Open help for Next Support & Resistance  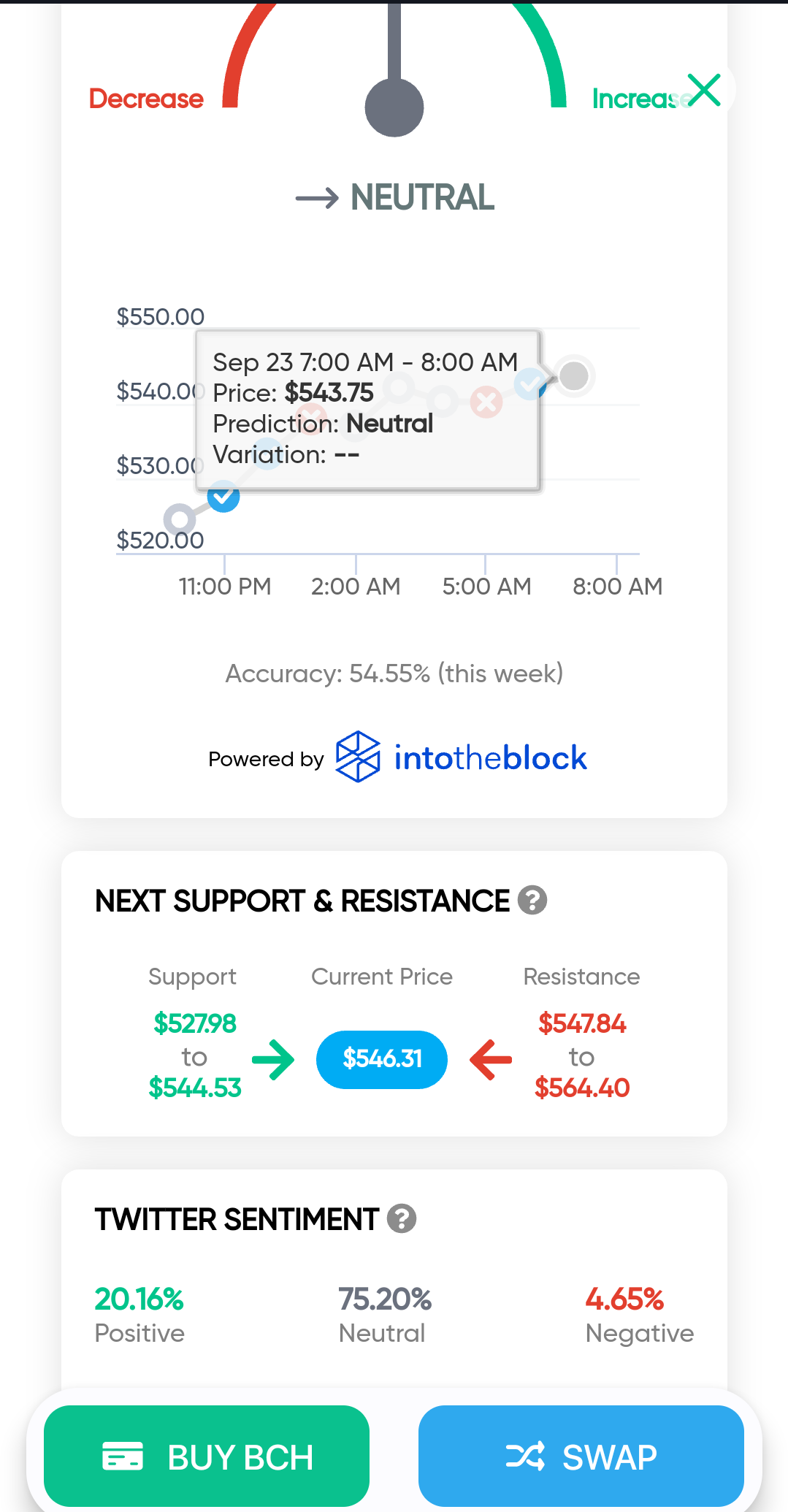532,900
